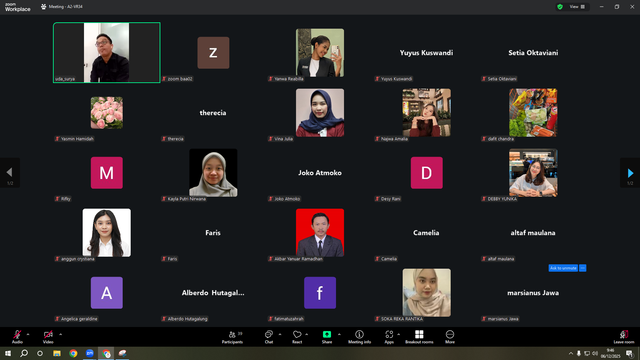Image resolution: width=640 pixels, height=360 pixels.
Task: Select the Setia Oktaviani participant tile
Action: point(533,53)
